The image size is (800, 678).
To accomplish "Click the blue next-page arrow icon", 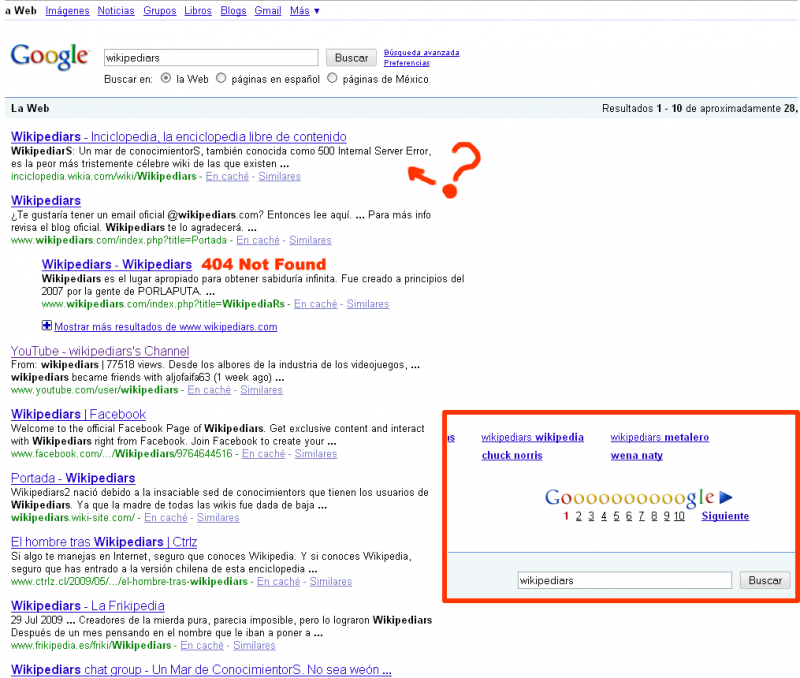I will pyautogui.click(x=726, y=497).
